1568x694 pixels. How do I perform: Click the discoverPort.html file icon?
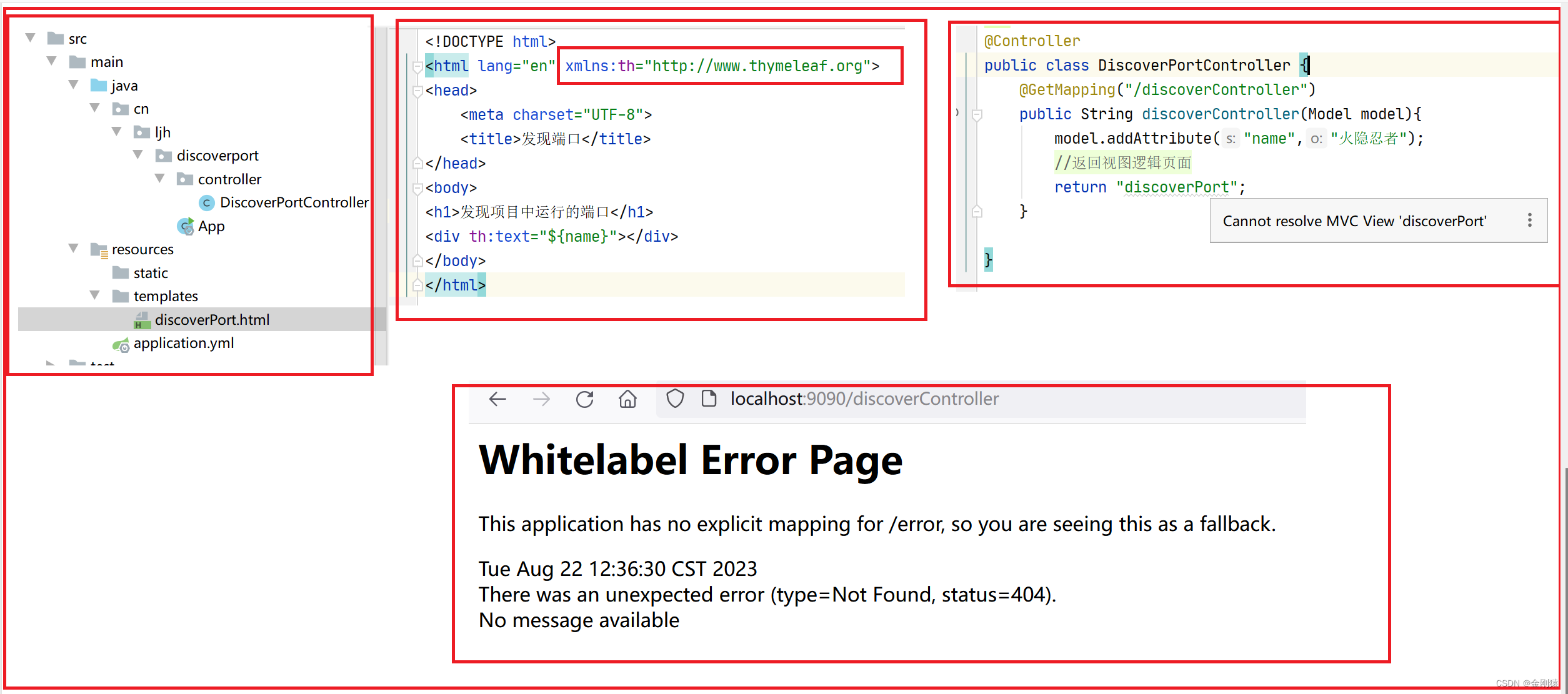coord(142,320)
